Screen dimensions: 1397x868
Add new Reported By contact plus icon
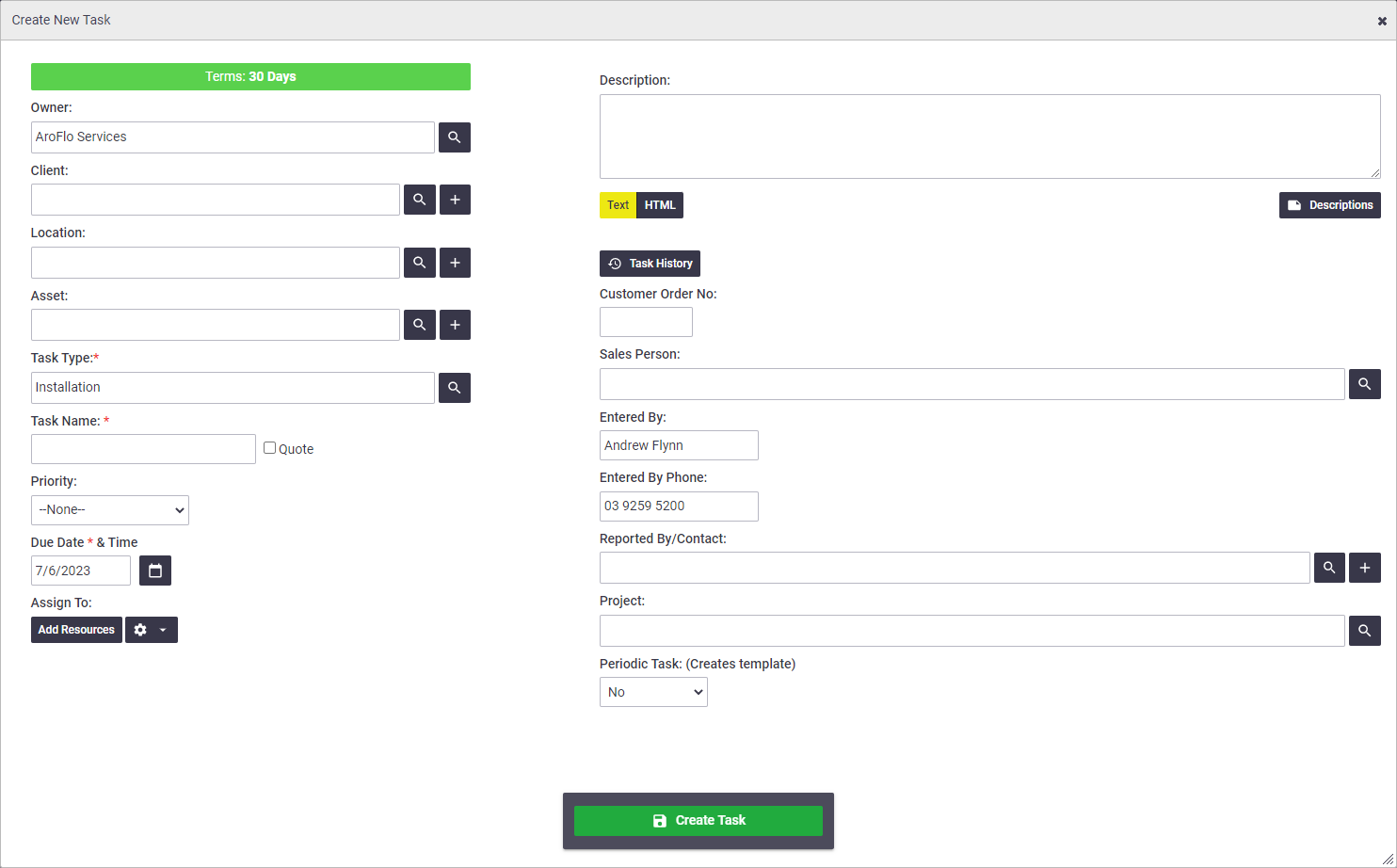(x=1365, y=568)
